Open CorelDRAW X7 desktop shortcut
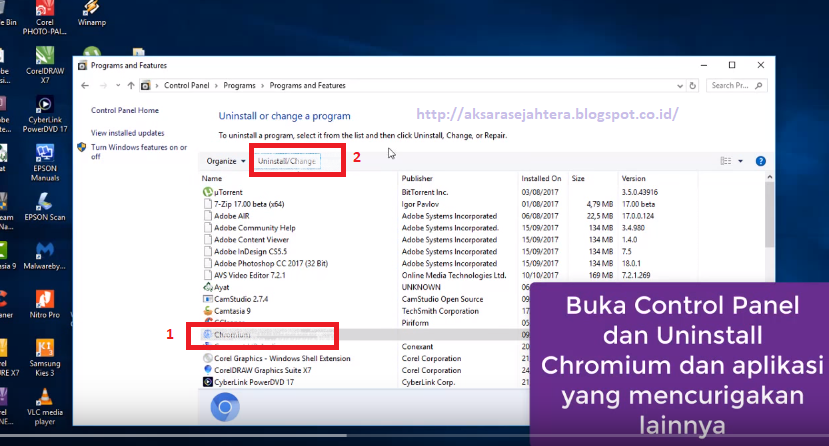The width and height of the screenshot is (829, 446). tap(45, 66)
